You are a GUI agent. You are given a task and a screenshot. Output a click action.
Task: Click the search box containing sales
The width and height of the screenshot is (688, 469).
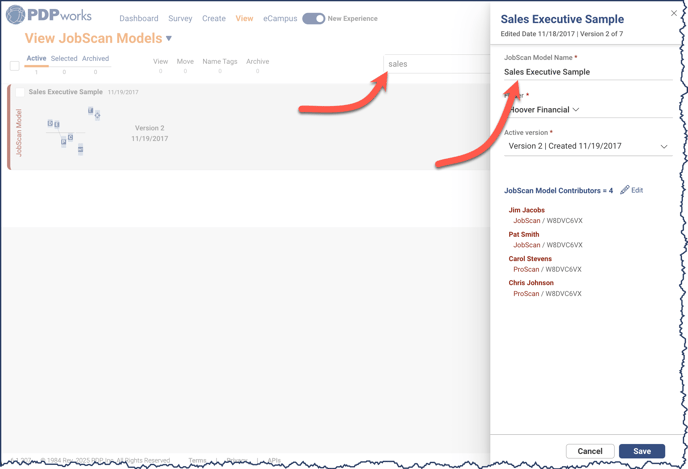coord(435,64)
